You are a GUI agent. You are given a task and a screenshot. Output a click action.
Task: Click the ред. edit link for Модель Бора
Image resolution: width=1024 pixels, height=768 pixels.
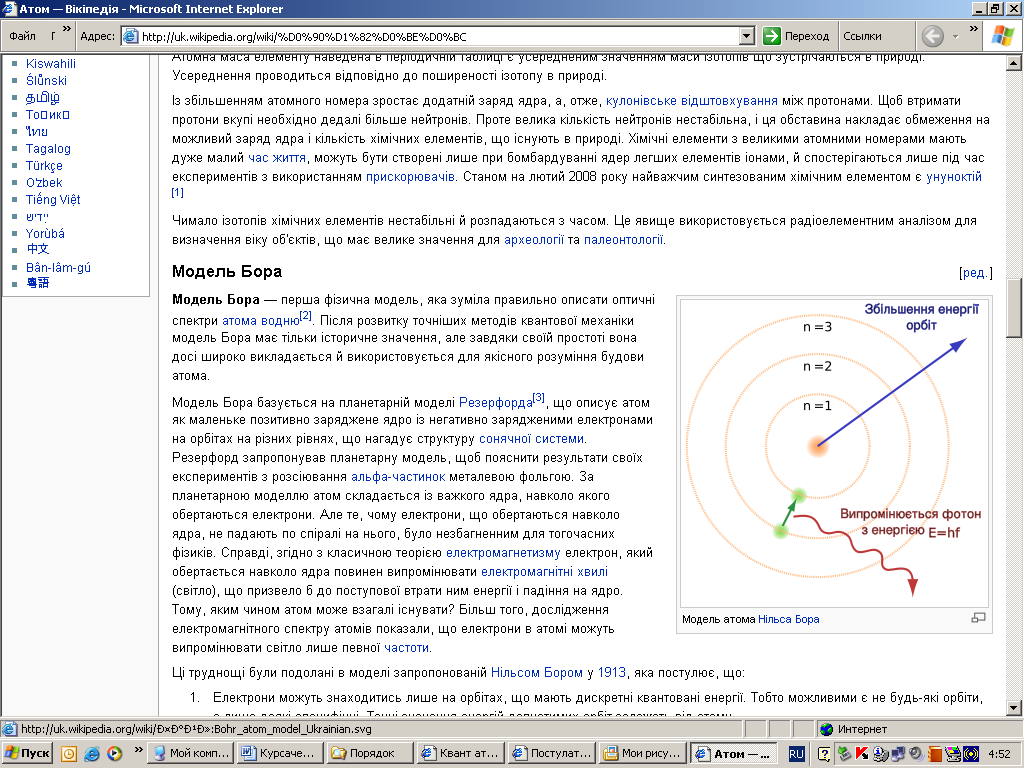click(x=975, y=273)
